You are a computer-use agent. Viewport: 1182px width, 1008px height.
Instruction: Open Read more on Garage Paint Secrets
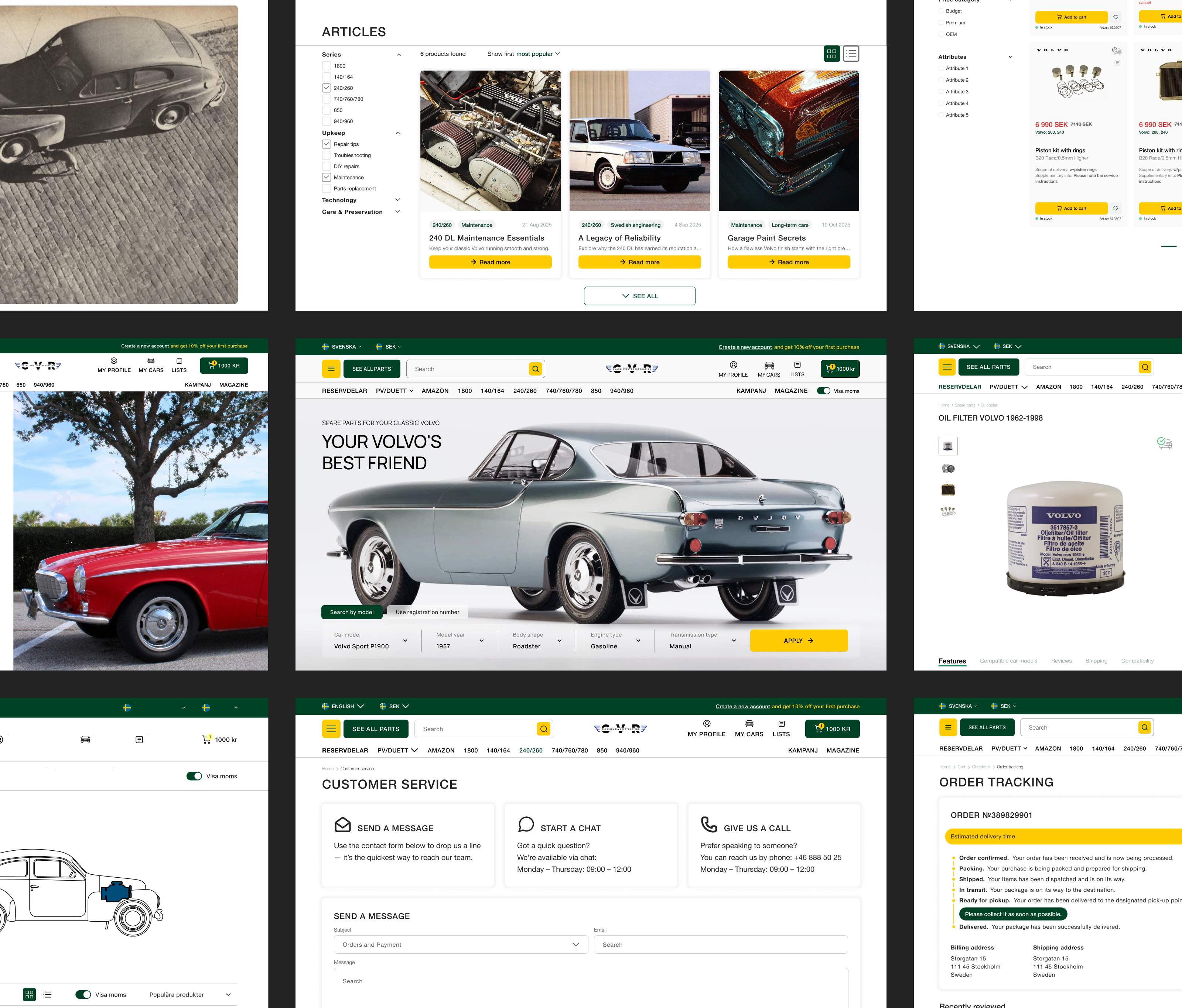point(788,262)
